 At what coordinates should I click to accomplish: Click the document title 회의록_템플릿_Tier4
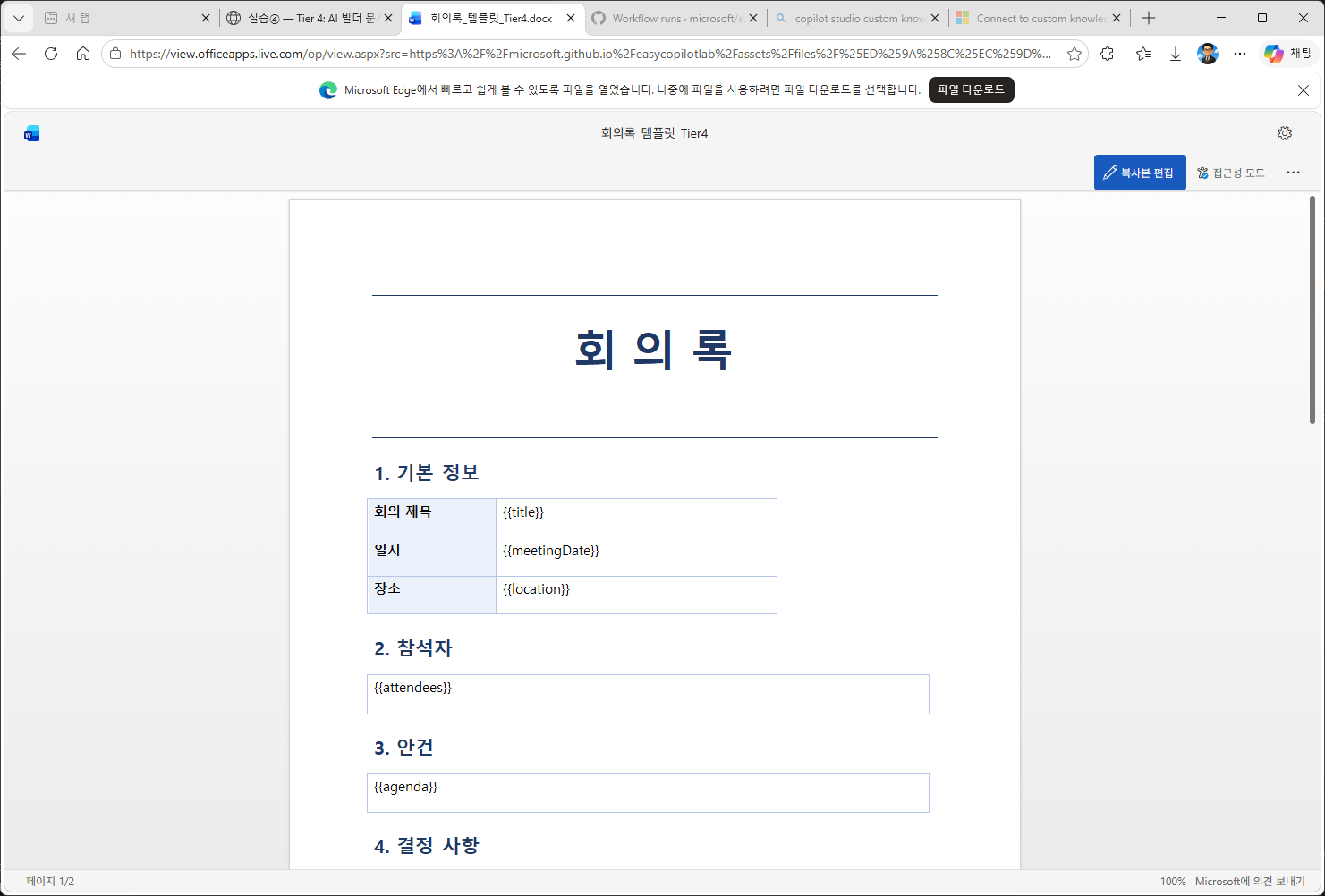point(654,133)
